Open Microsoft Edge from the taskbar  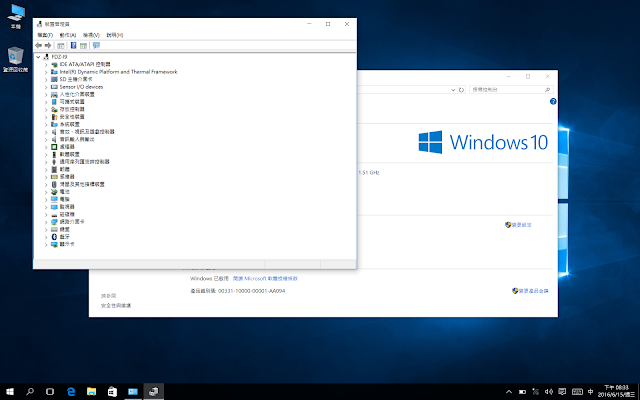pyautogui.click(x=71, y=392)
